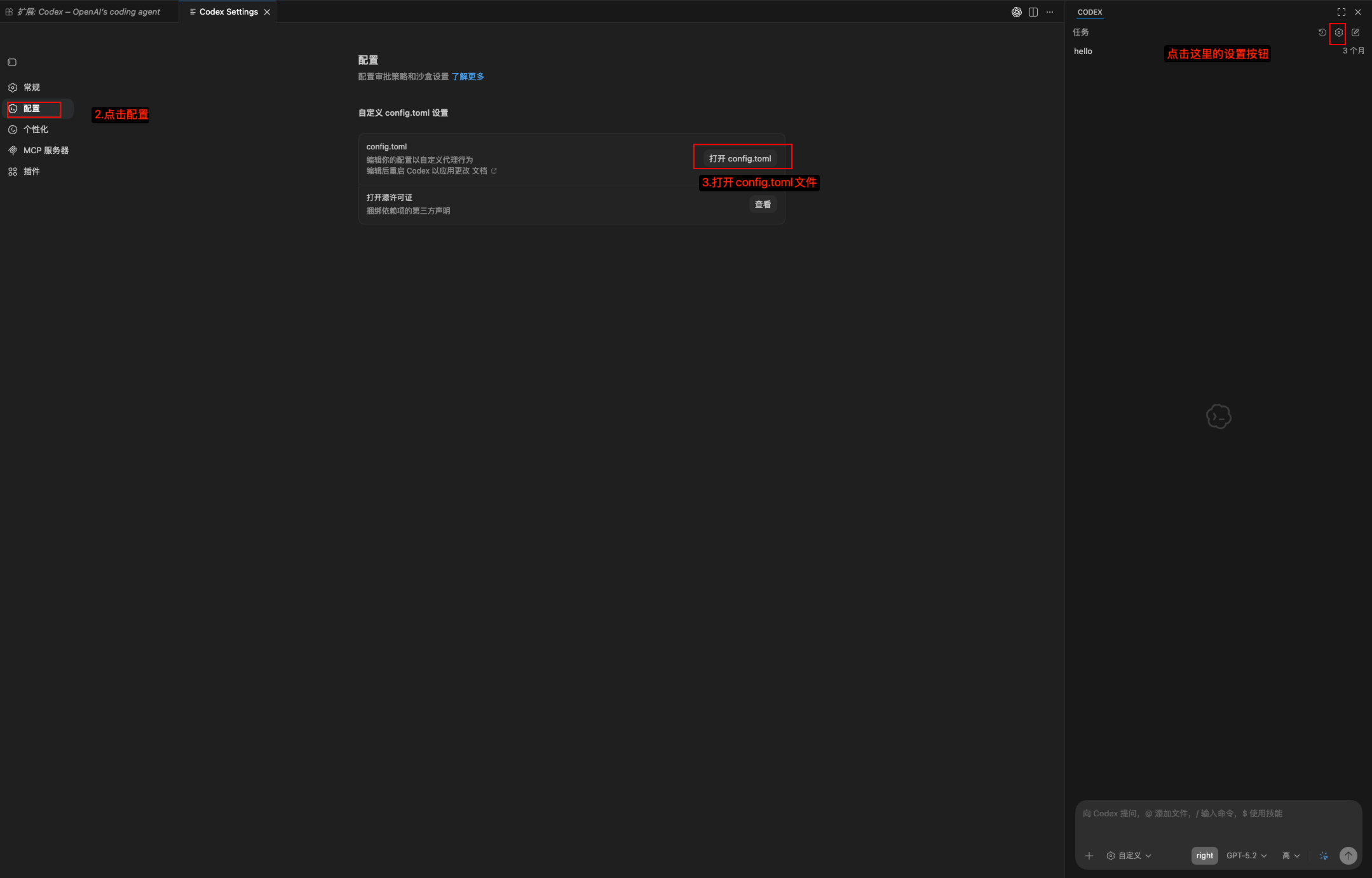The image size is (1372, 878).
Task: Collapse the settings sidebar with panel icon
Action: pyautogui.click(x=12, y=62)
